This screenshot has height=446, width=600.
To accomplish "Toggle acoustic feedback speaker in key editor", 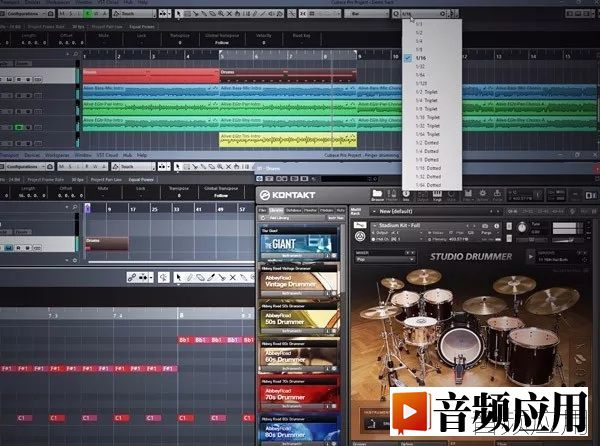I will pos(164,277).
